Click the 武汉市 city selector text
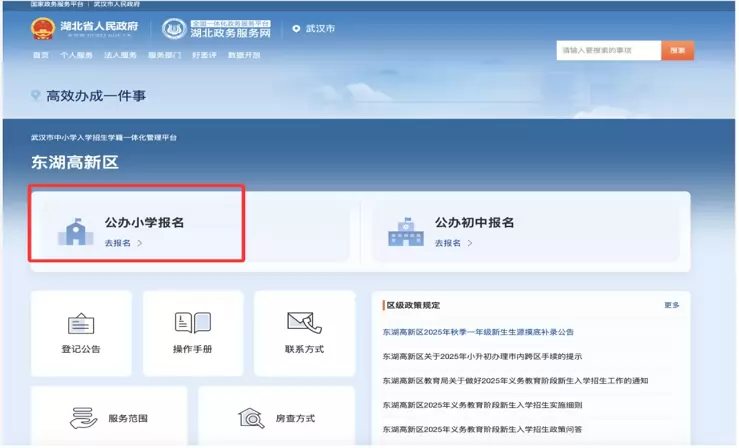739x448 pixels. tap(320, 29)
